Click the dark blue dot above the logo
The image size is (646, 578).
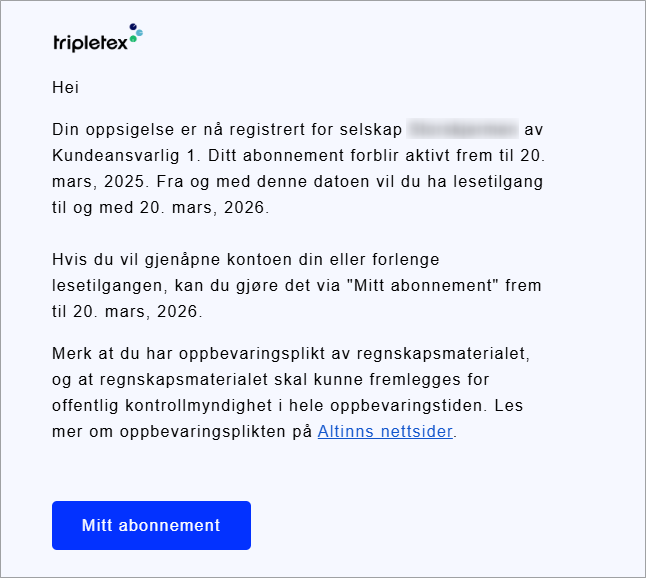pyautogui.click(x=133, y=27)
